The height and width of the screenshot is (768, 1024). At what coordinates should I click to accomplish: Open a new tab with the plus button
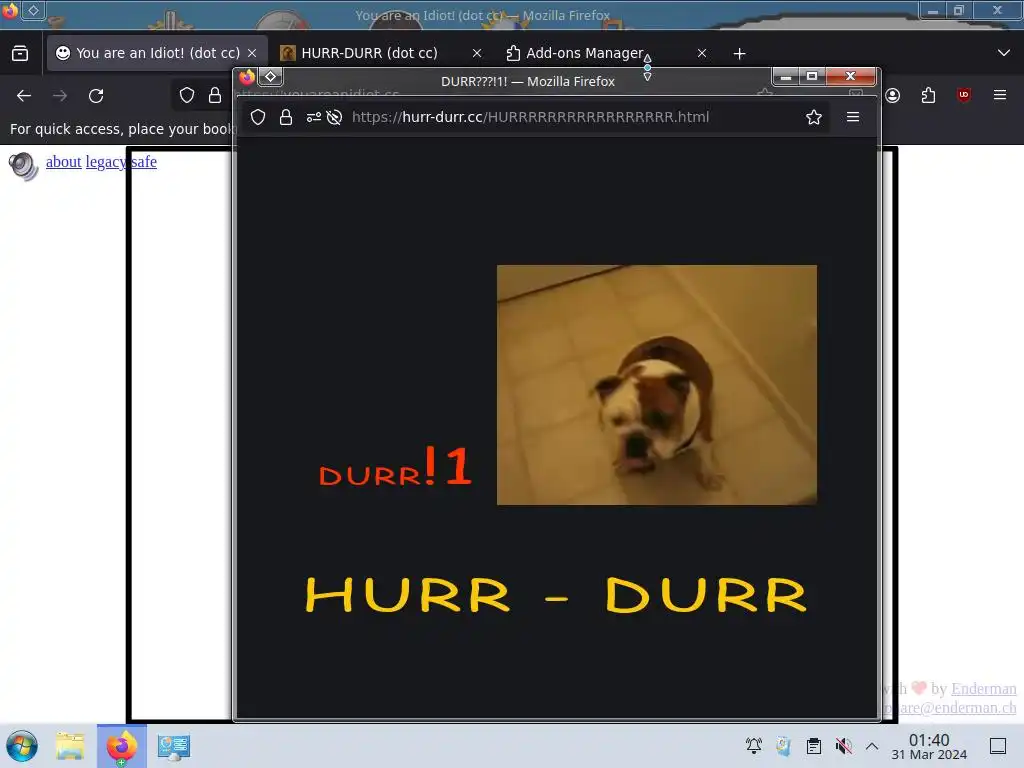(739, 53)
